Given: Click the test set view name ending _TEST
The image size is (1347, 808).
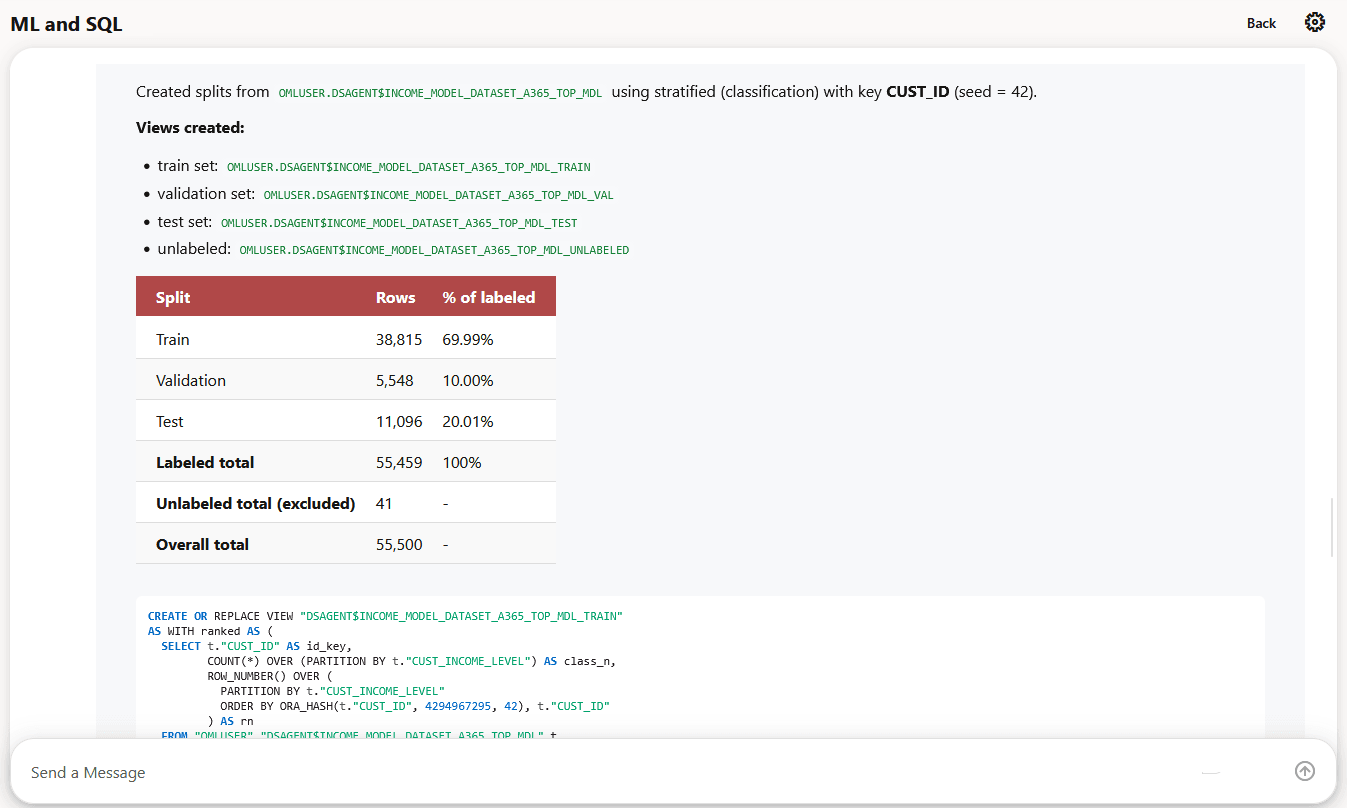Looking at the screenshot, I should 399,223.
